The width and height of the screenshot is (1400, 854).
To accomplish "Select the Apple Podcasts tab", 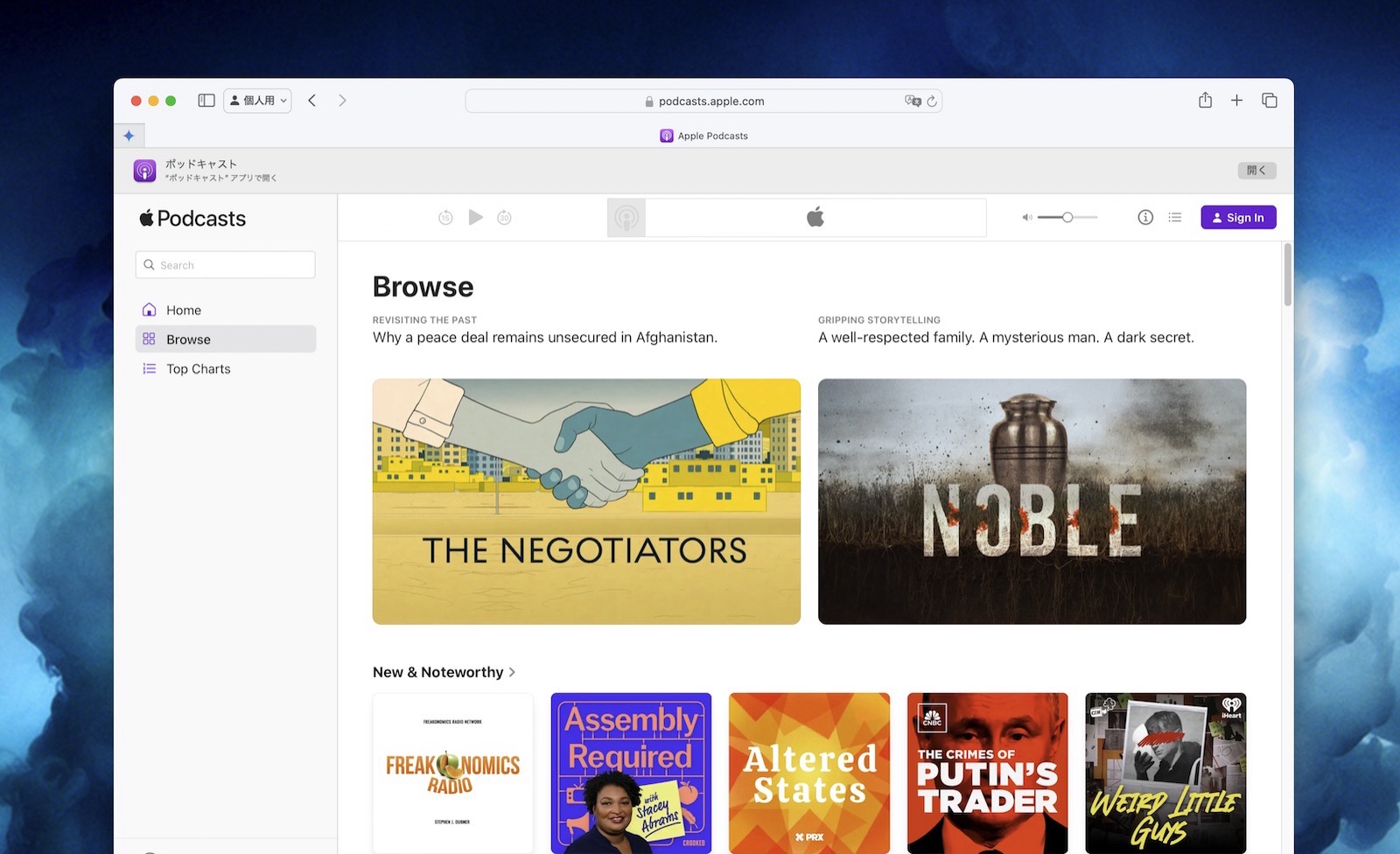I will 703,136.
